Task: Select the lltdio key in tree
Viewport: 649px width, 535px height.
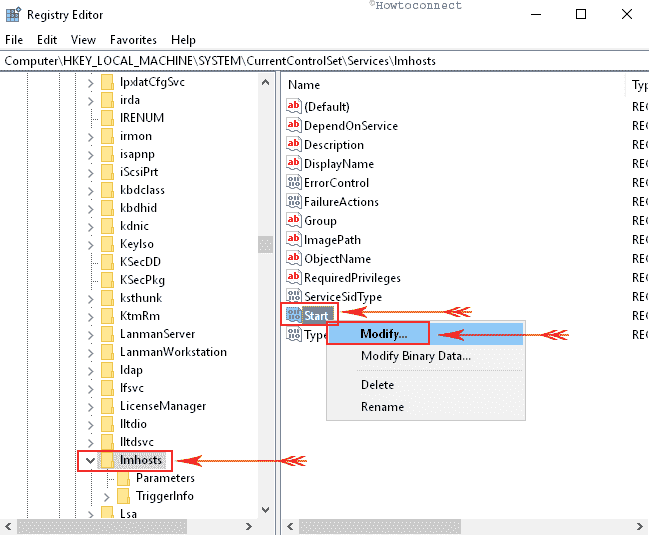Action: (133, 424)
